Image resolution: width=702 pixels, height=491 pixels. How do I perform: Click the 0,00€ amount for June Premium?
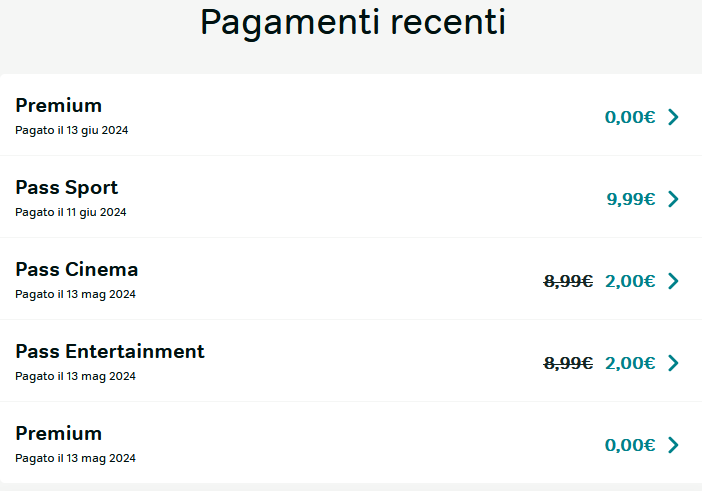pos(630,117)
